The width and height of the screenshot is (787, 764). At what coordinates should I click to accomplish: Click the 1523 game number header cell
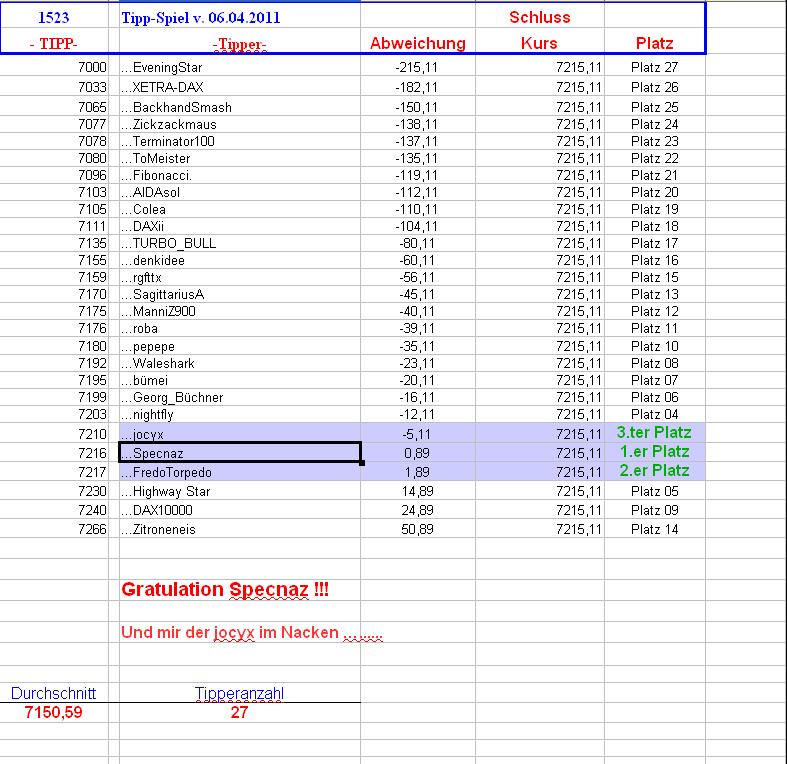pyautogui.click(x=54, y=18)
